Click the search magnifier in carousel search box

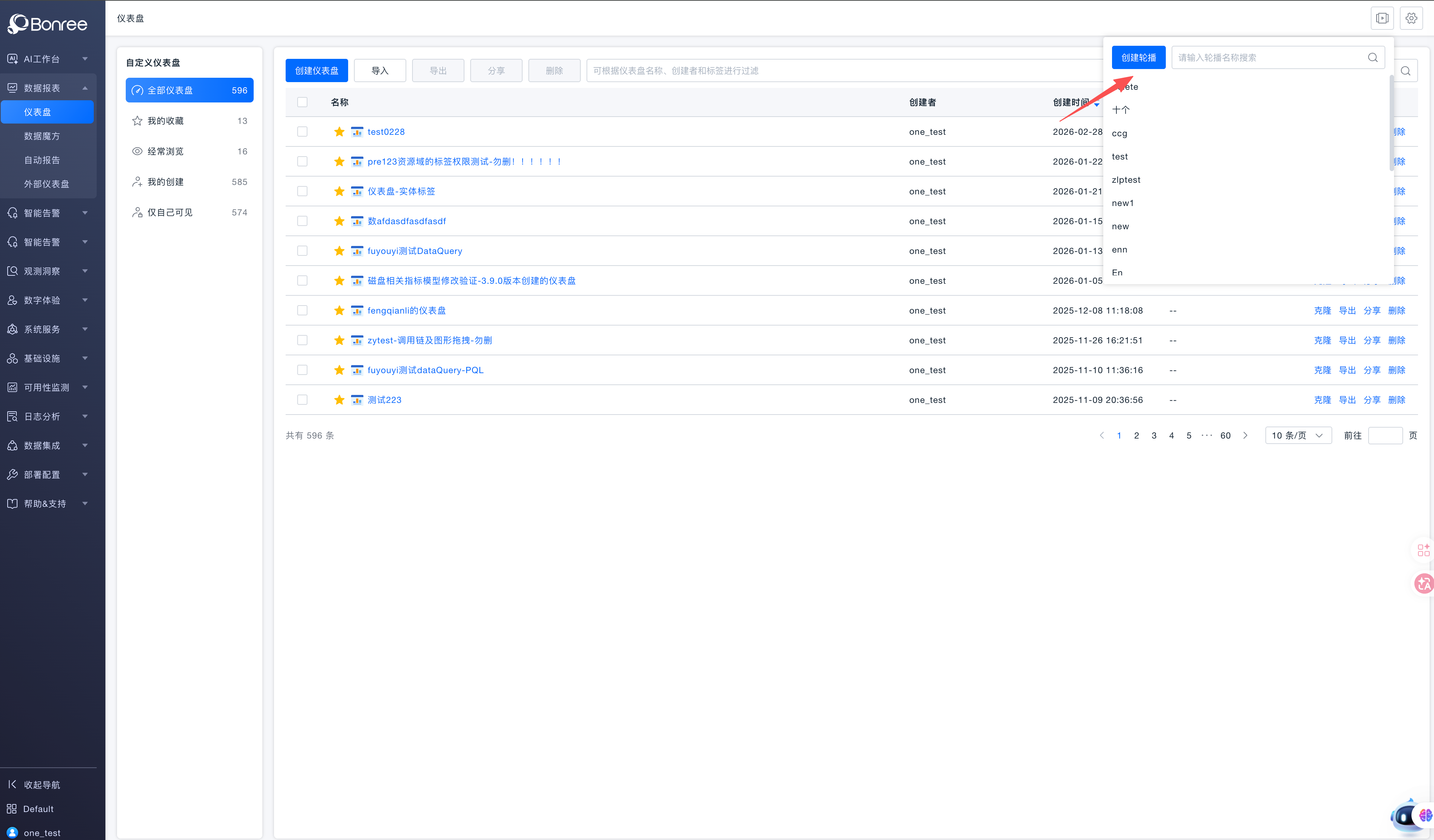(1373, 57)
